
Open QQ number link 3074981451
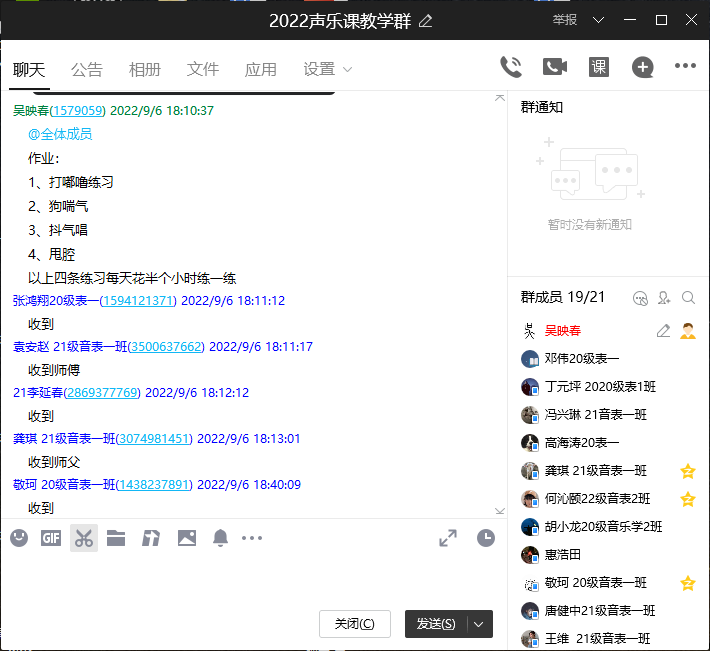pos(154,439)
